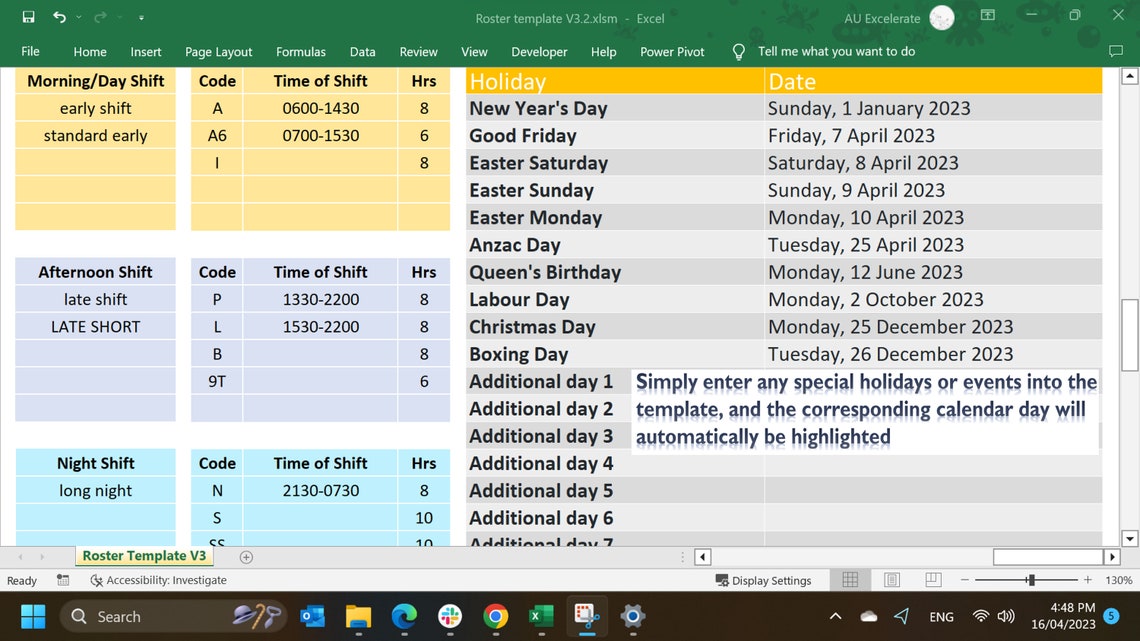Click the New Sheet plus button
The height and width of the screenshot is (641, 1140).
(x=246, y=557)
